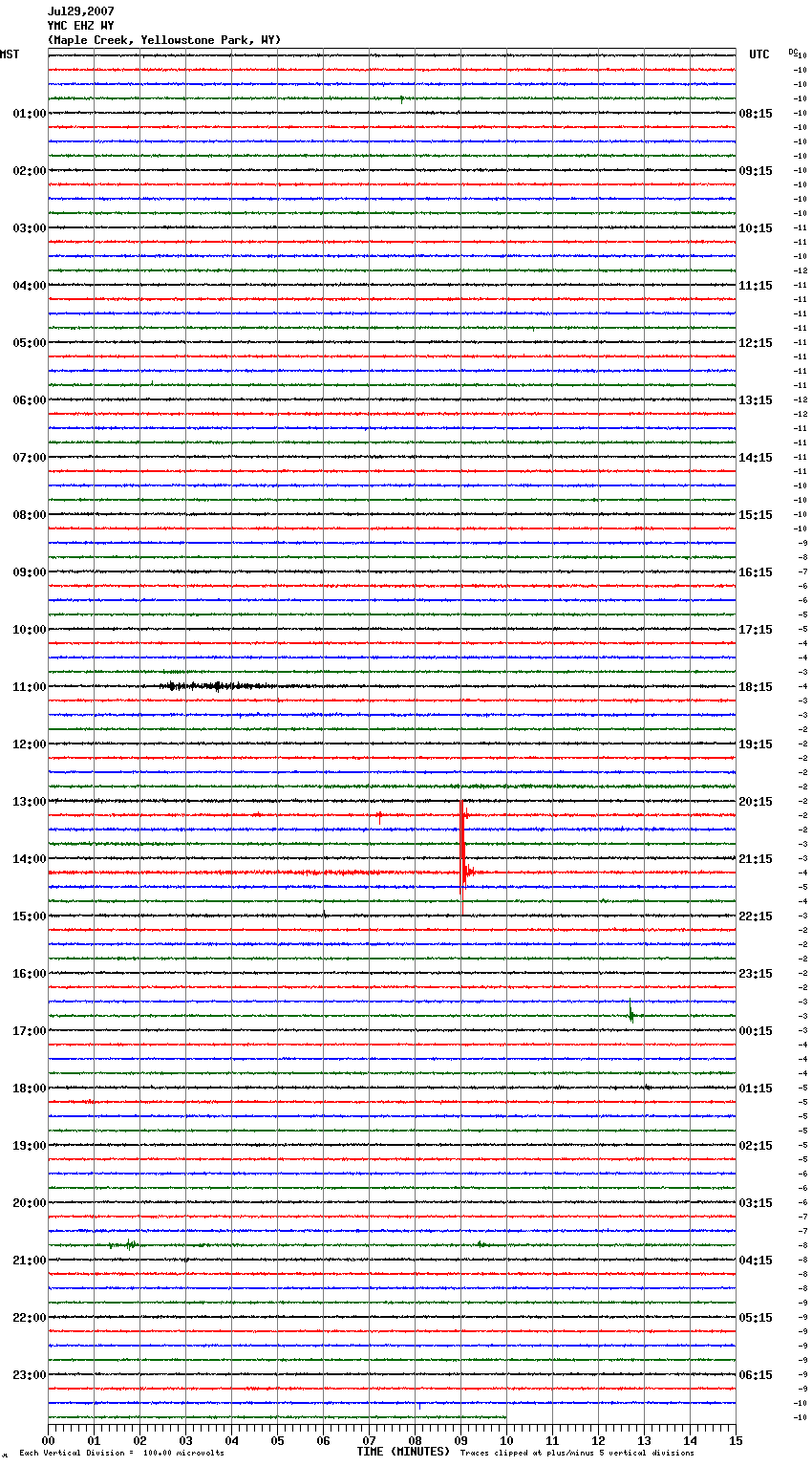Screen dimensions: 812x1466
Task: Click the 00 minute tick label on bottom axis
Action: 48,1440
